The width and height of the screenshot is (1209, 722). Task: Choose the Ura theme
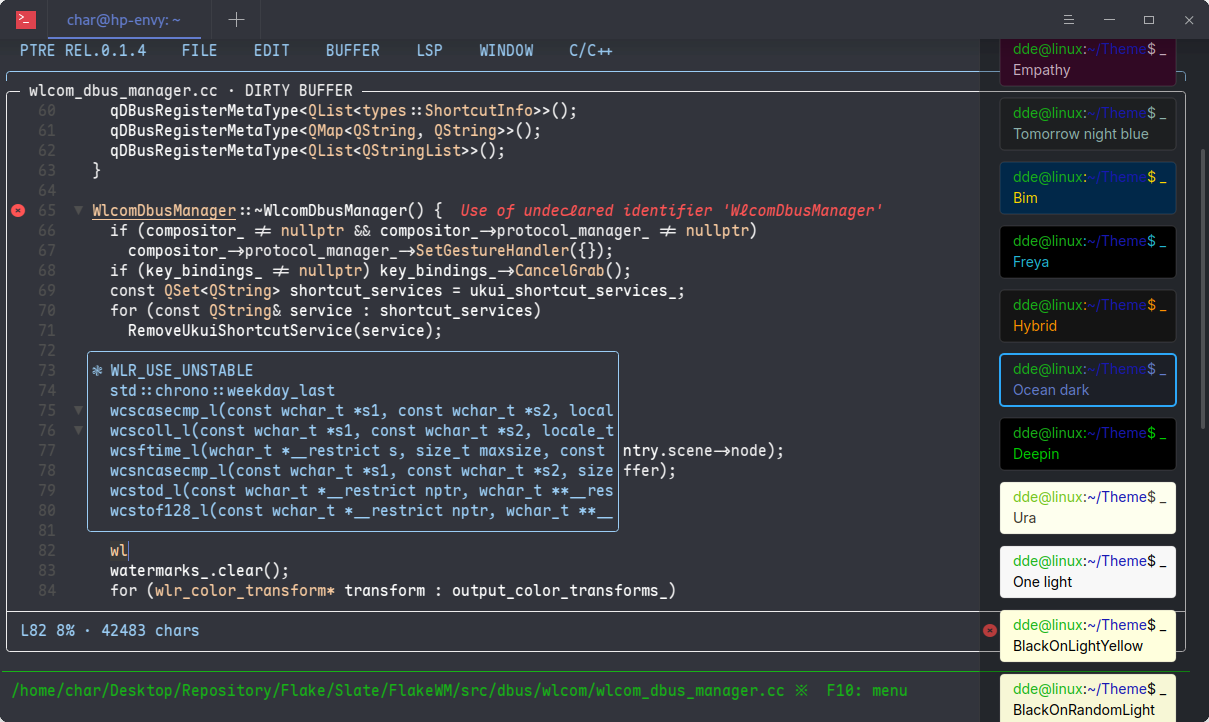pyautogui.click(x=1088, y=508)
